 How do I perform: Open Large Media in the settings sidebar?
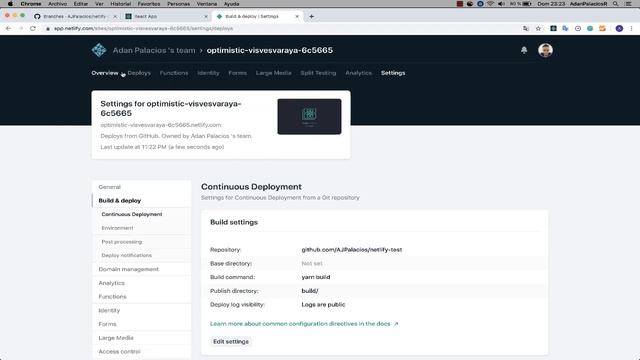116,338
